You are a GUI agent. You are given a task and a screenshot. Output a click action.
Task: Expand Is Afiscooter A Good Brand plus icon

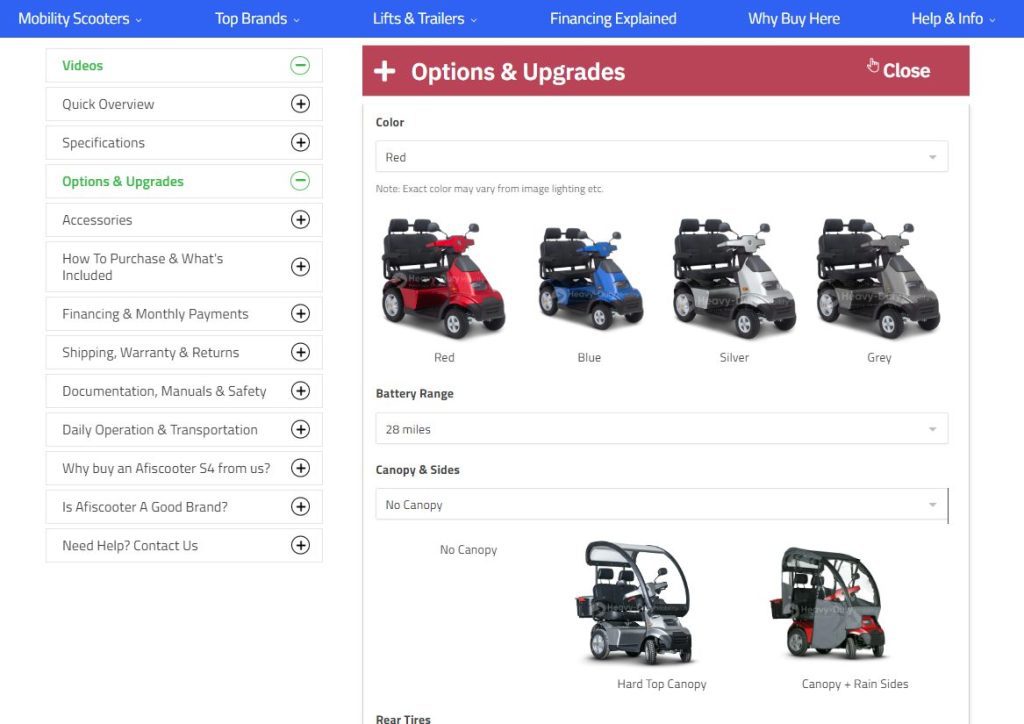300,506
